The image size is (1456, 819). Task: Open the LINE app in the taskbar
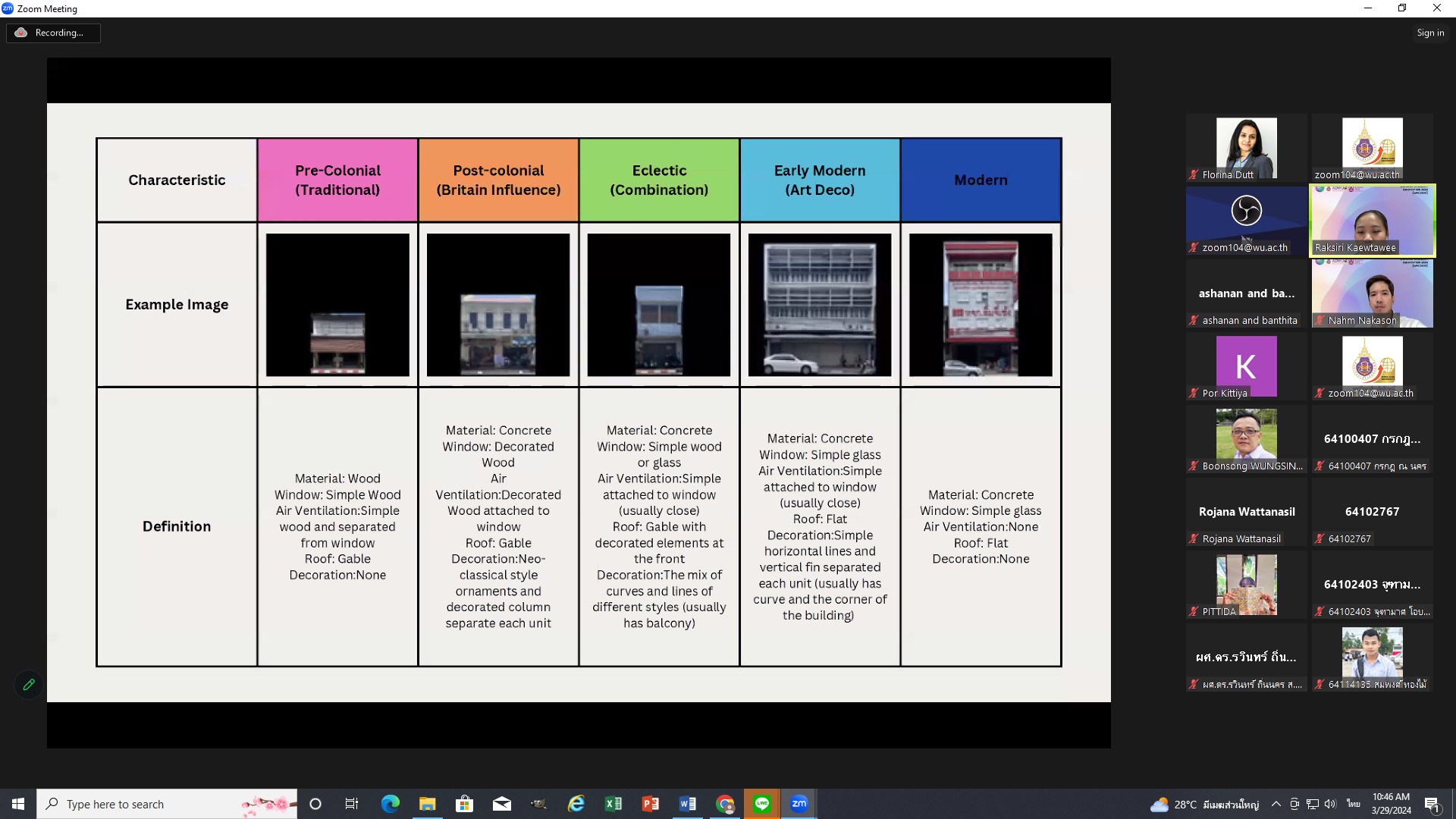(x=762, y=804)
